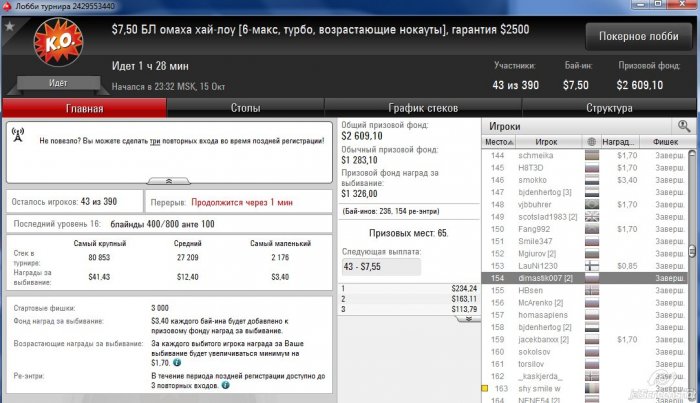
Task: Select player scotslad1983 [2] row
Action: [584, 217]
